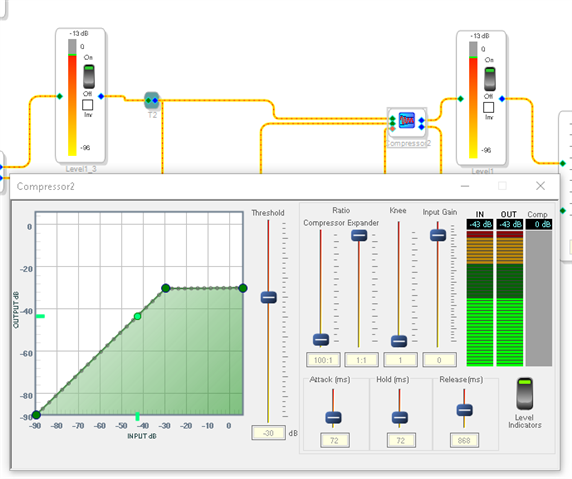The image size is (572, 479).
Task: Click the Hold slider handle
Action: (400, 417)
